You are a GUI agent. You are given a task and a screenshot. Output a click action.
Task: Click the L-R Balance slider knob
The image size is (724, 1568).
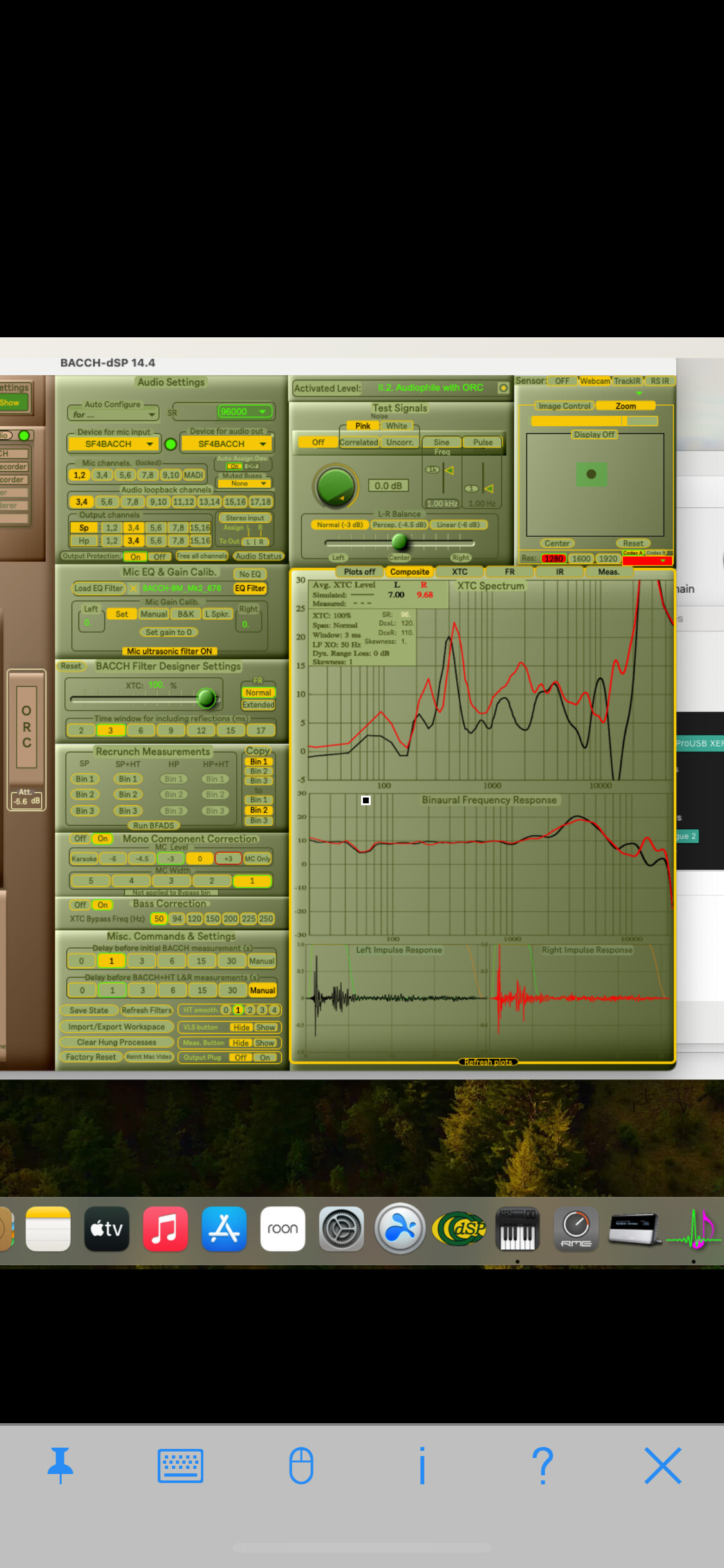point(400,541)
